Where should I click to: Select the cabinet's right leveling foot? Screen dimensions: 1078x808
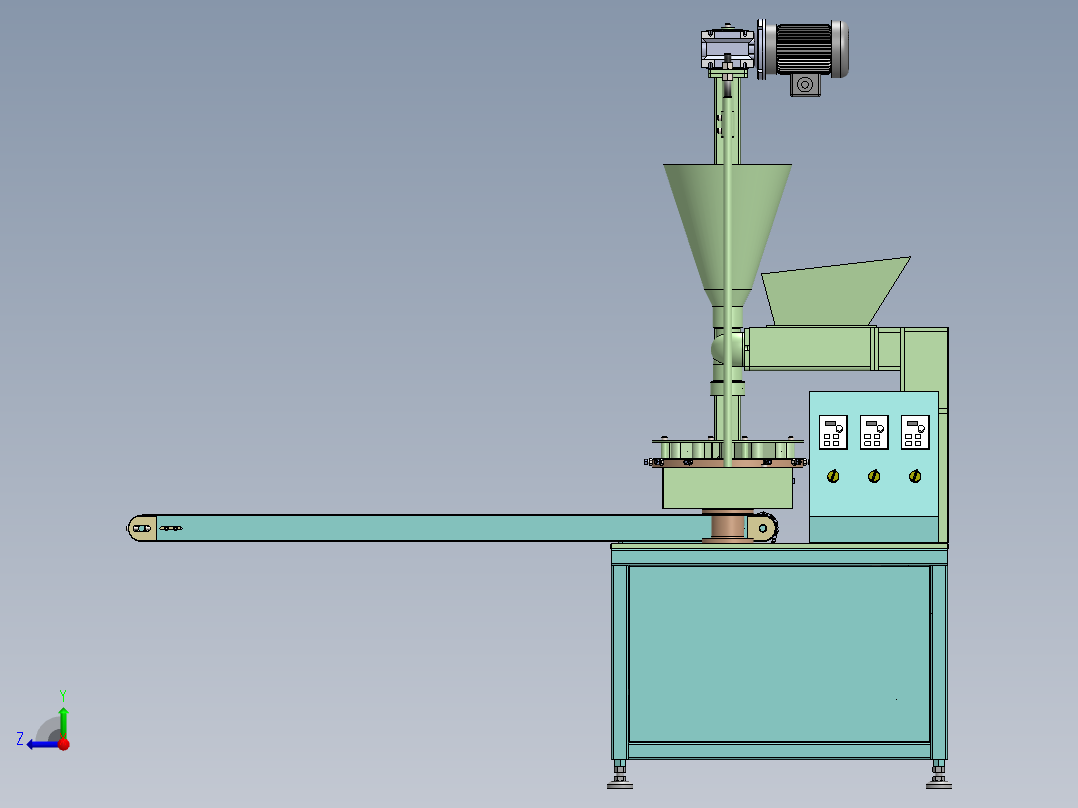pyautogui.click(x=939, y=774)
